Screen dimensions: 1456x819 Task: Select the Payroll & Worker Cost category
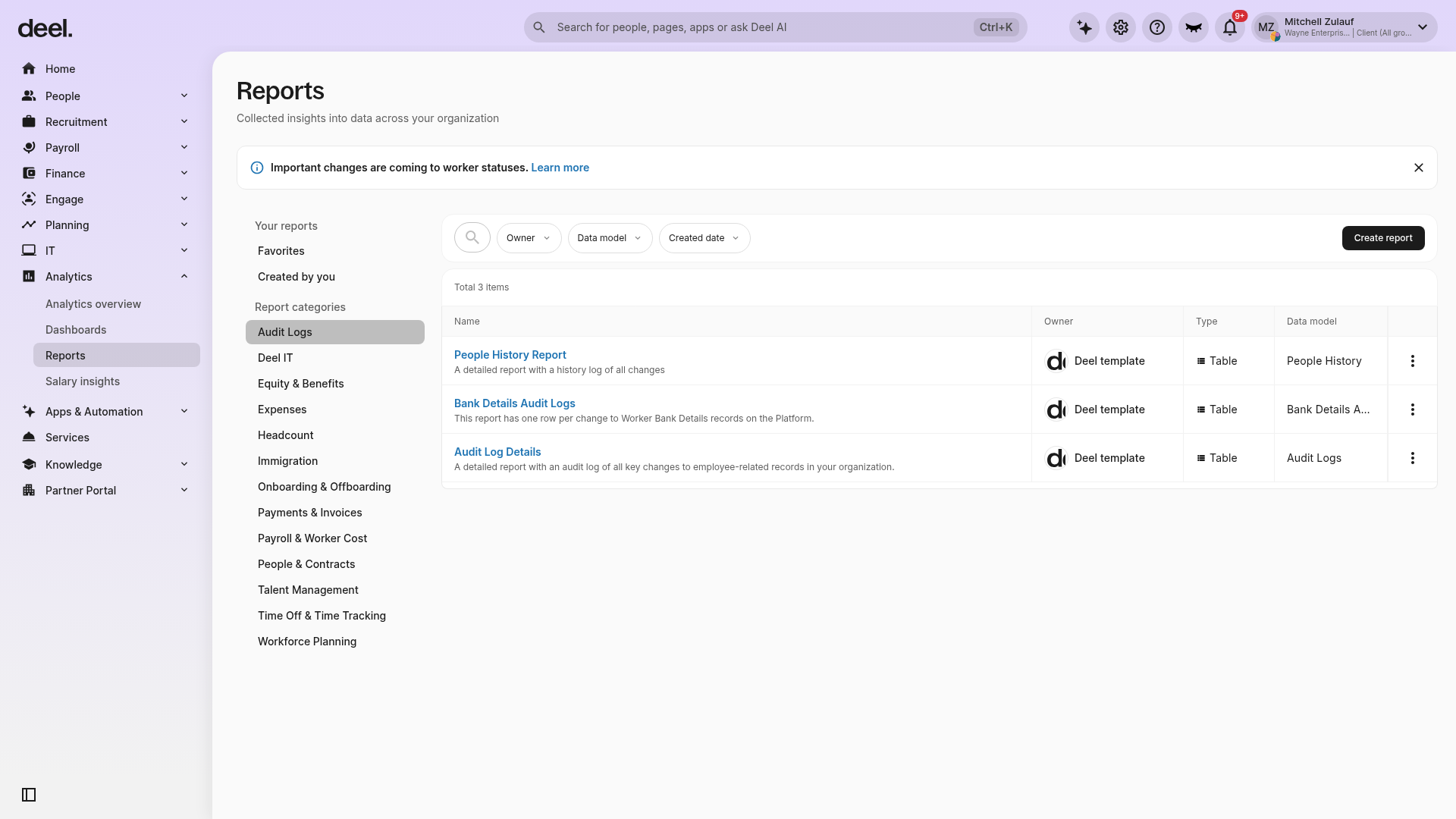click(335, 538)
